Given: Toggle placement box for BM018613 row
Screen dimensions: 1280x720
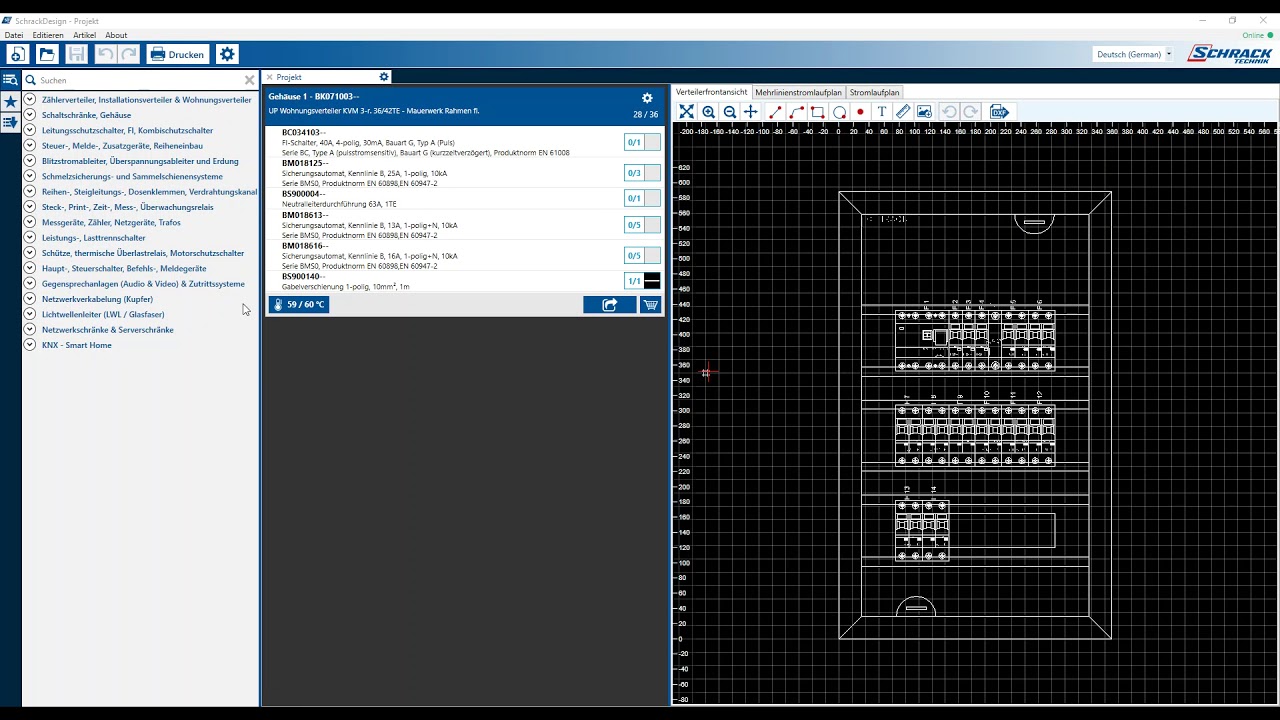Looking at the screenshot, I should pyautogui.click(x=652, y=225).
